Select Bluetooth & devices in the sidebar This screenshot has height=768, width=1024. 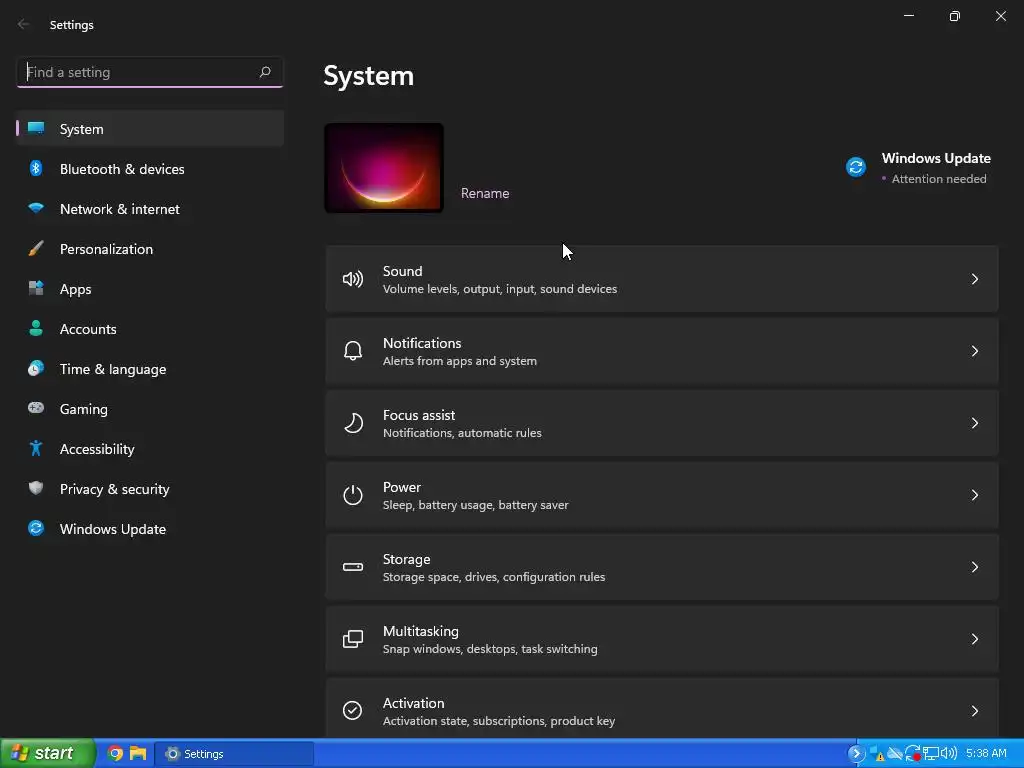point(150,168)
